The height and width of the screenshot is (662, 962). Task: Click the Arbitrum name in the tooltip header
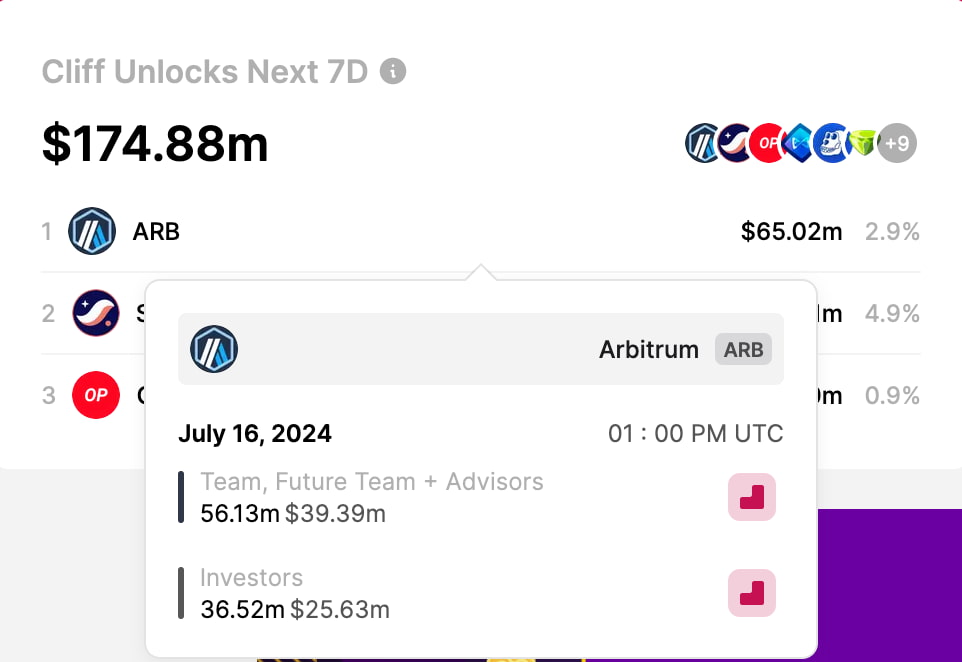(648, 349)
